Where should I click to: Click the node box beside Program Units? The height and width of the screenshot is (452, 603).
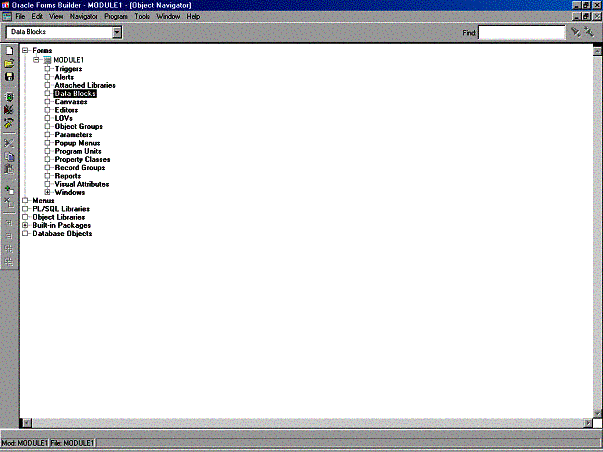pos(47,151)
